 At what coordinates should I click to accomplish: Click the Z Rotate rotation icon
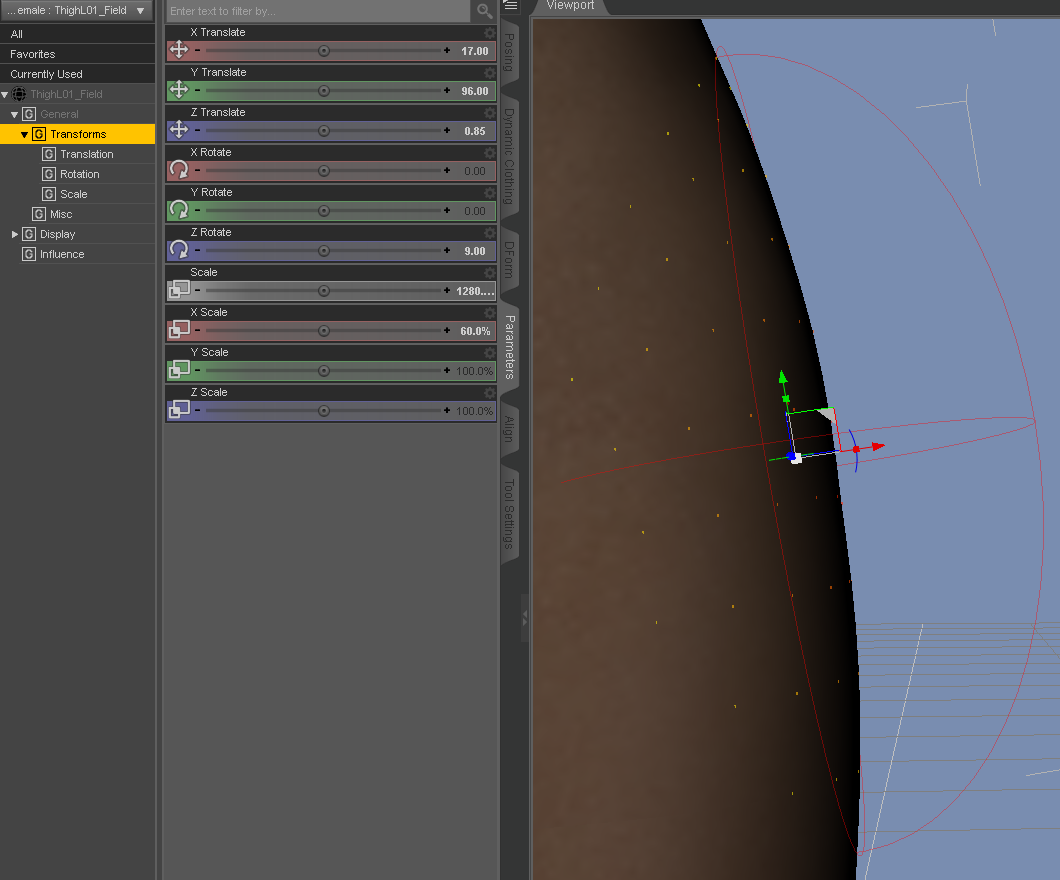pyautogui.click(x=179, y=249)
